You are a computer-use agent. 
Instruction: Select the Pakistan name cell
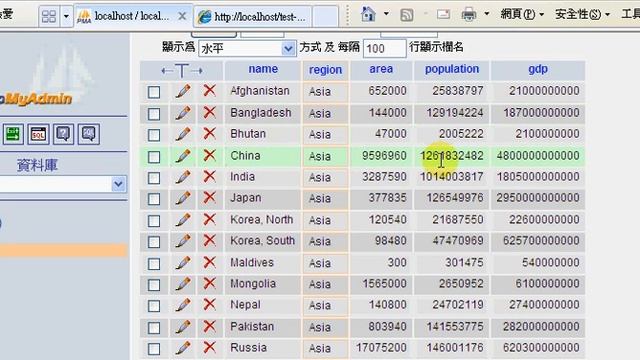click(262, 327)
